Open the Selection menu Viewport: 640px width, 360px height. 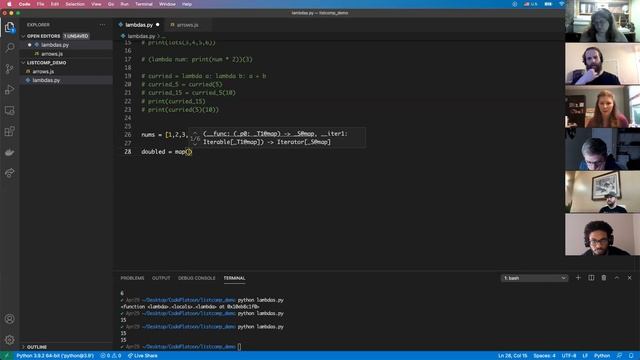pos(75,4)
